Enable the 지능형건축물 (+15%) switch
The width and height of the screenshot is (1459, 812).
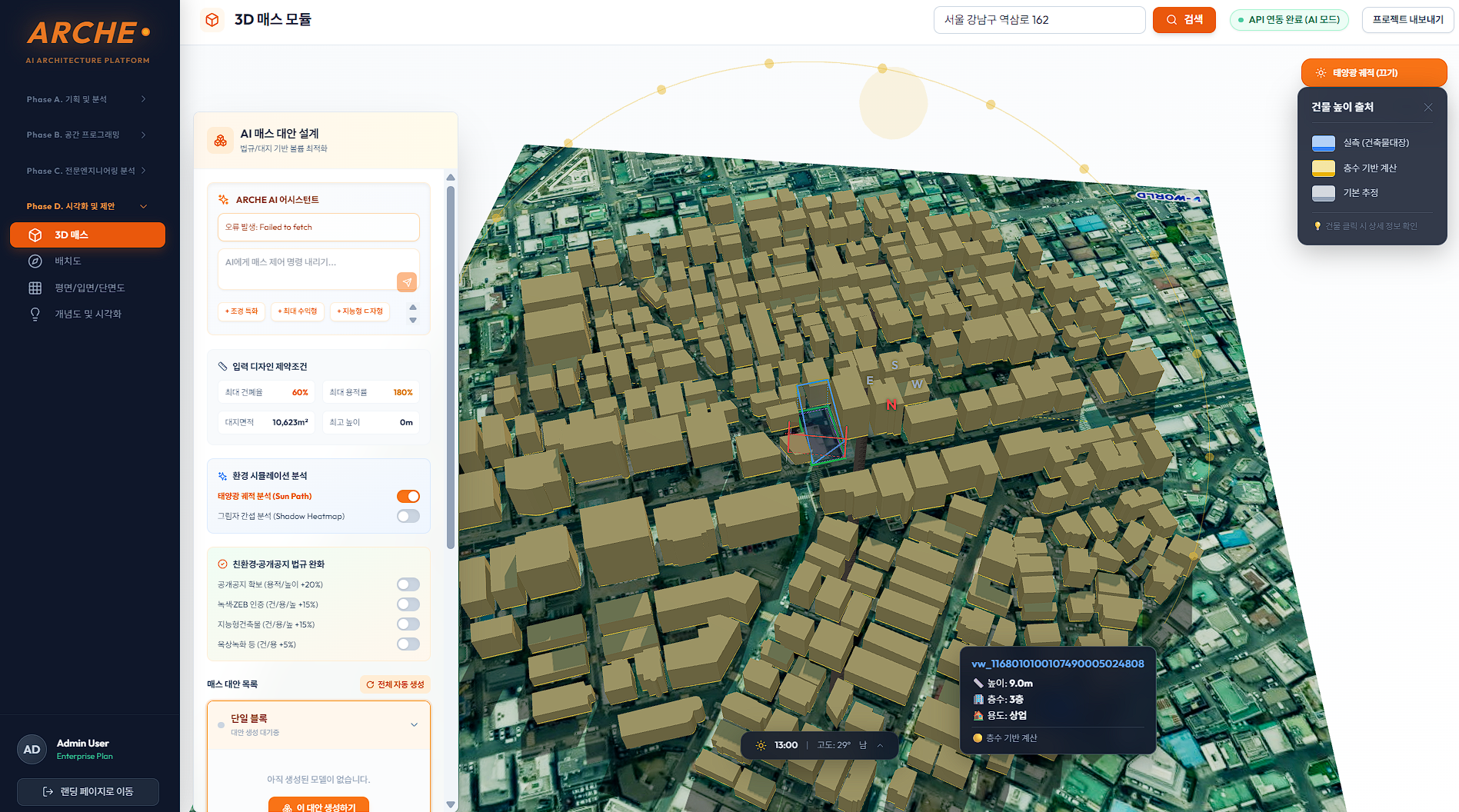pyautogui.click(x=408, y=625)
